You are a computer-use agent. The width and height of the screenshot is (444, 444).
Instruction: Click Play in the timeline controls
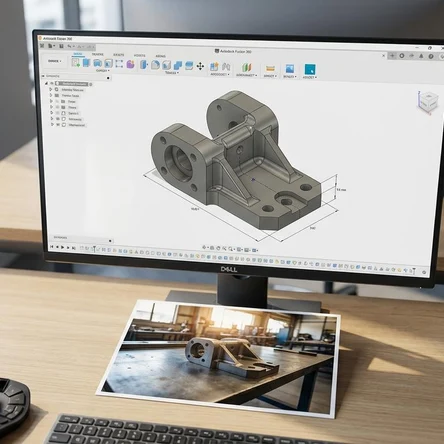pos(62,247)
